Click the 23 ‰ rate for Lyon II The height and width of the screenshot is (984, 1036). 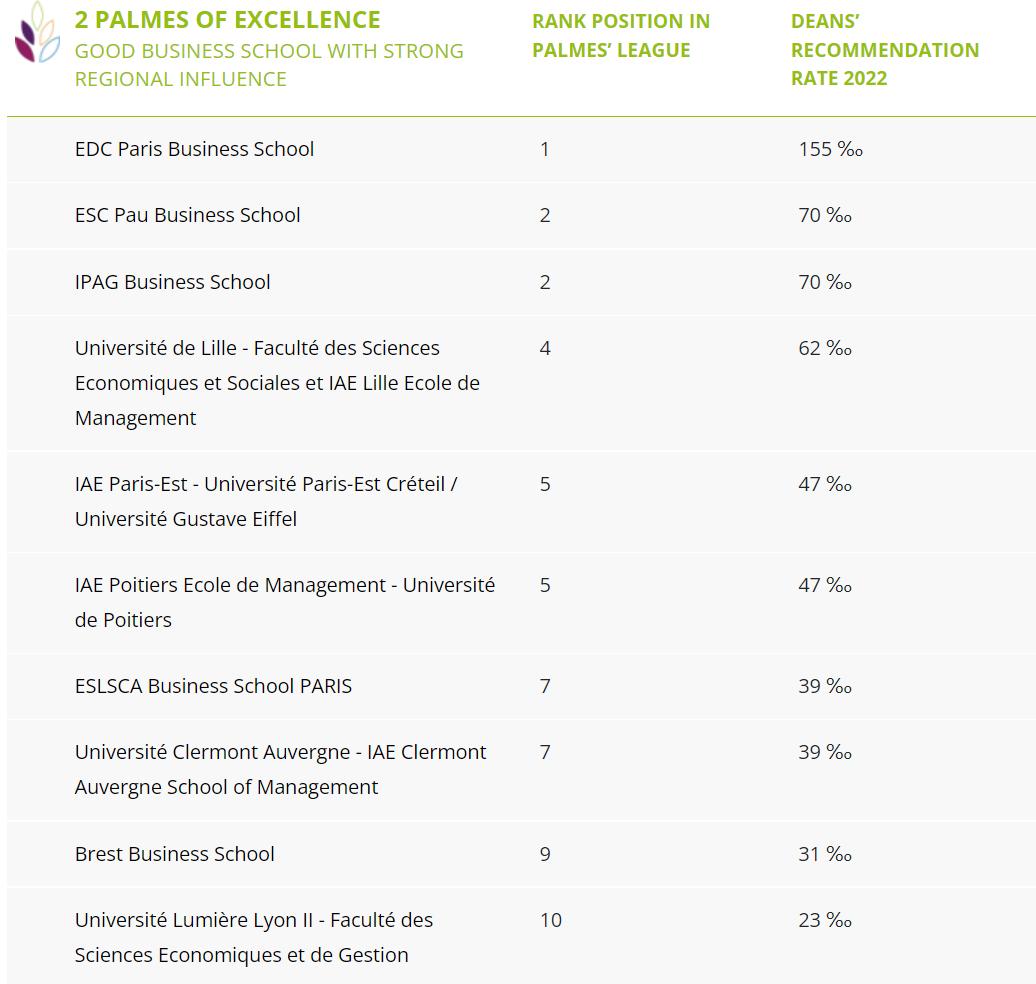[825, 920]
